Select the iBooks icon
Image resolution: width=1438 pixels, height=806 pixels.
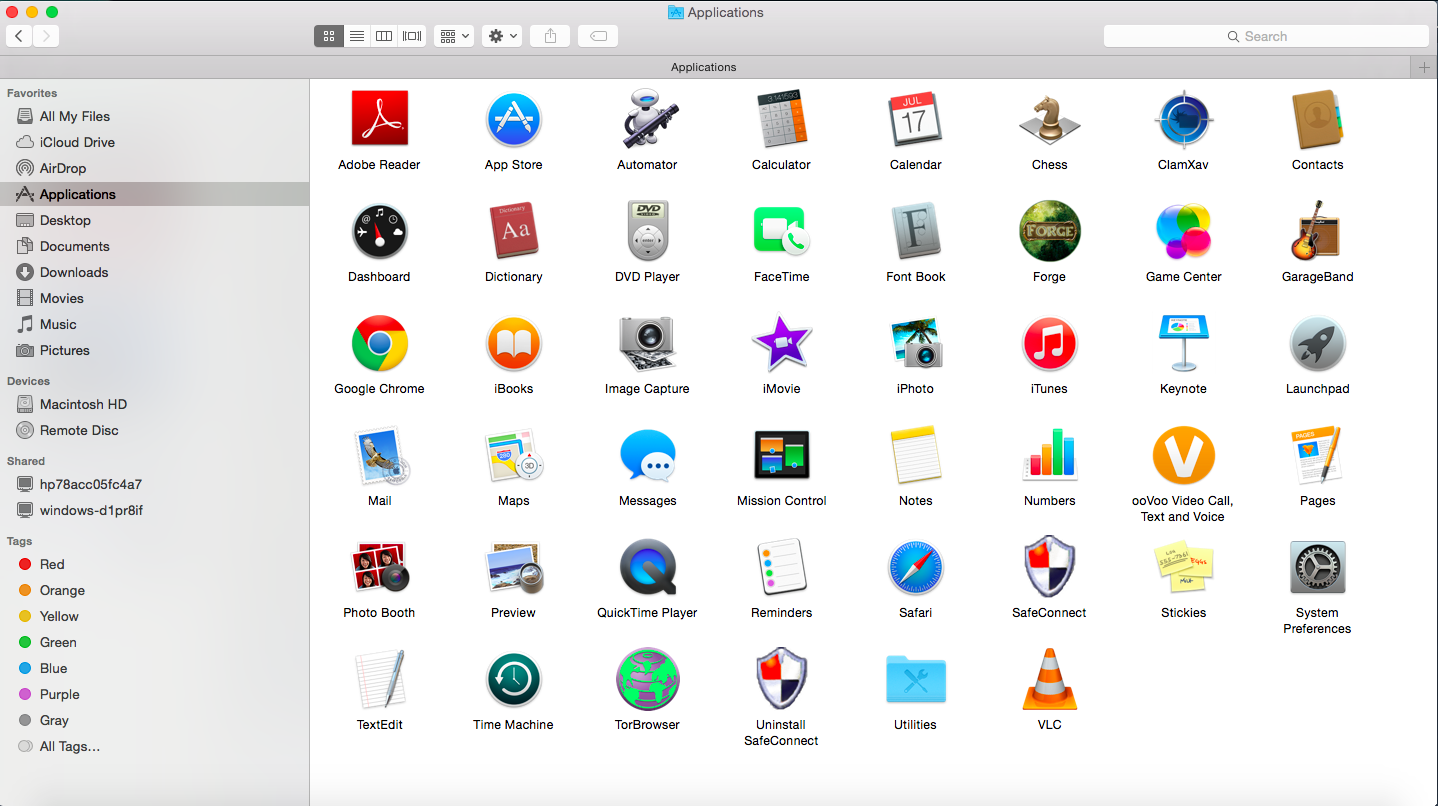513,343
